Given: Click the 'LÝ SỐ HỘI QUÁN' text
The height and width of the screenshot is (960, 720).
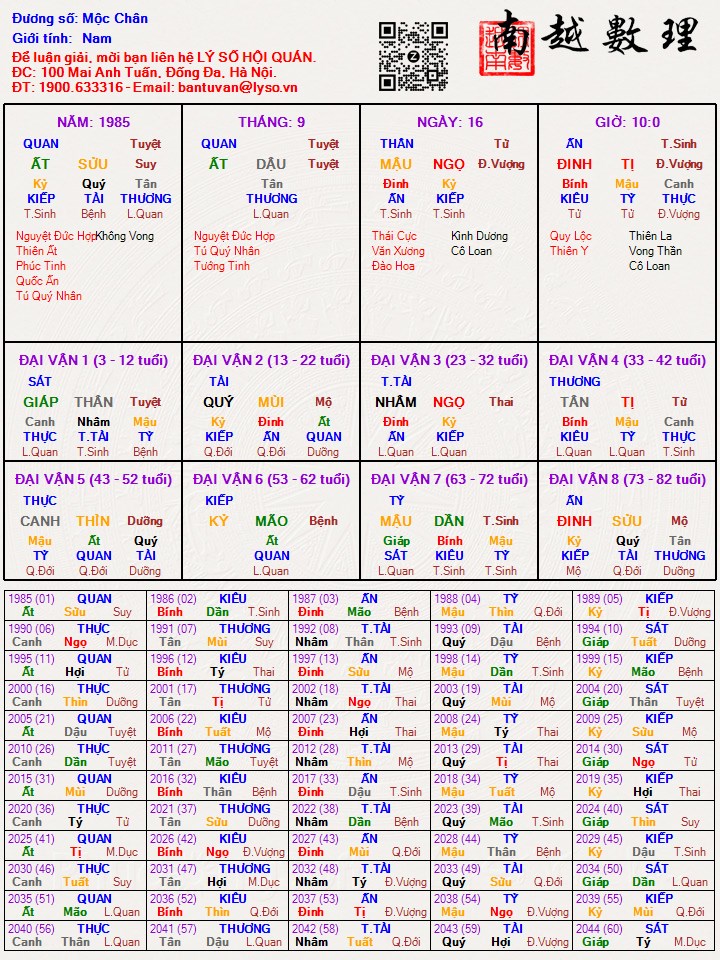Looking at the screenshot, I should [255, 58].
